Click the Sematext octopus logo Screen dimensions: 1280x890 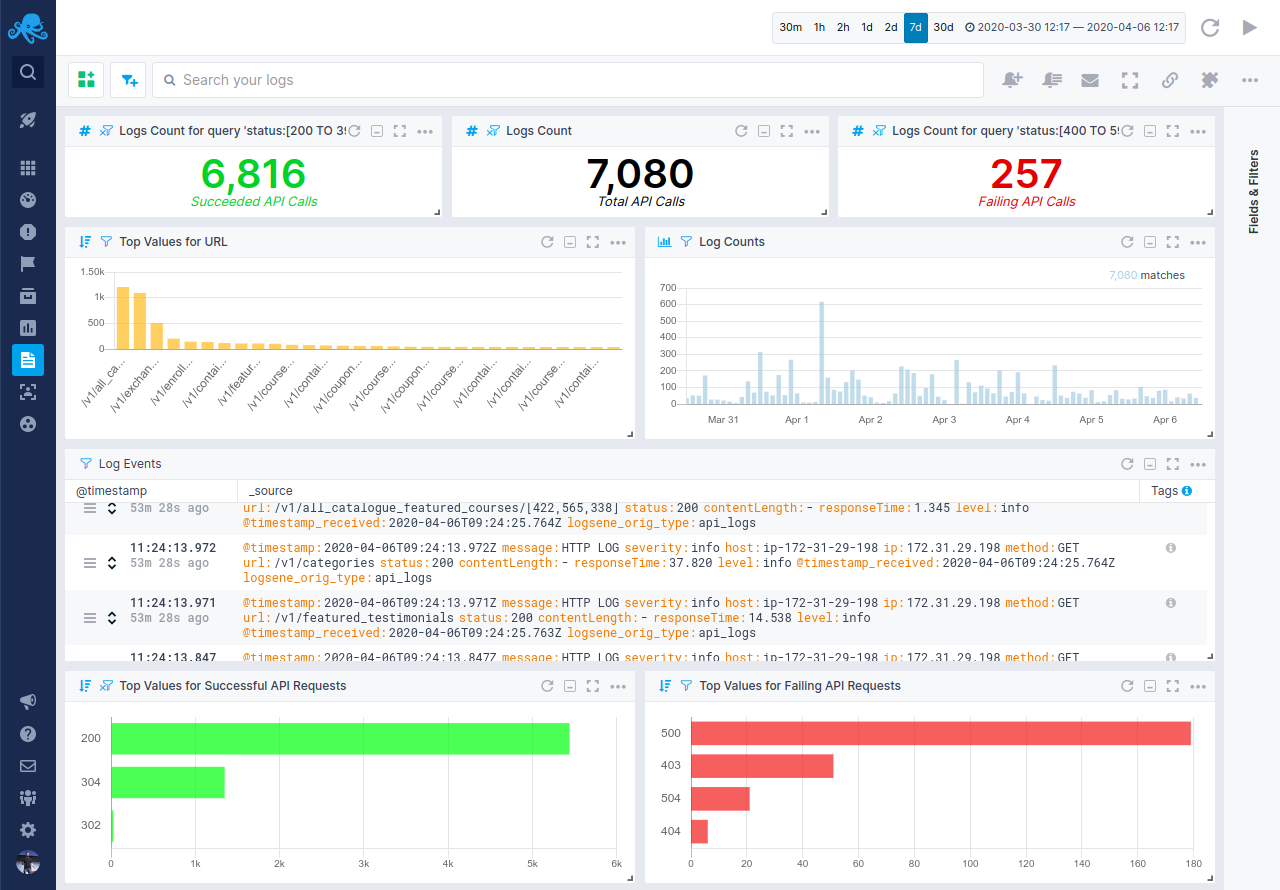tap(28, 27)
